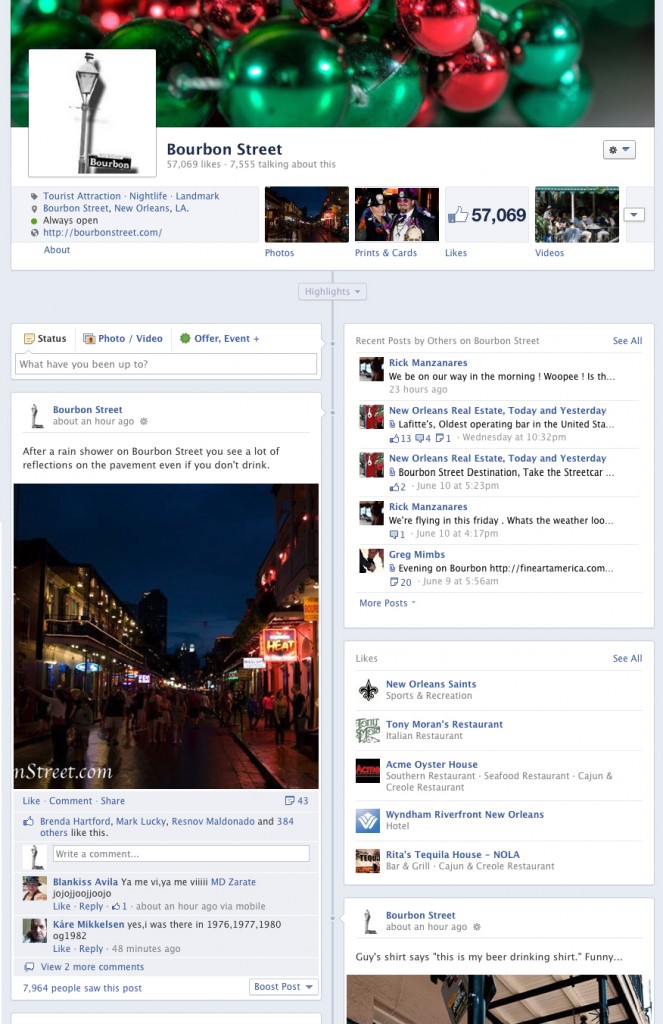Click the Tourist Attraction category link

(x=82, y=196)
